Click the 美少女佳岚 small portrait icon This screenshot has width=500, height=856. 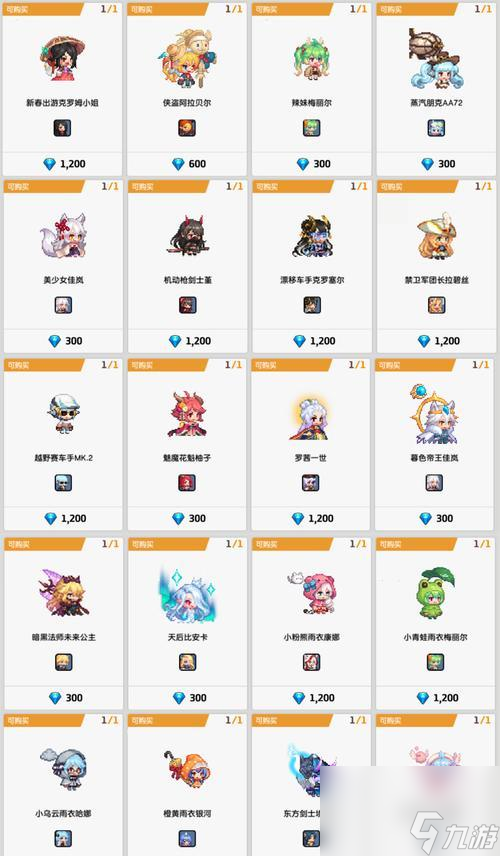point(63,305)
